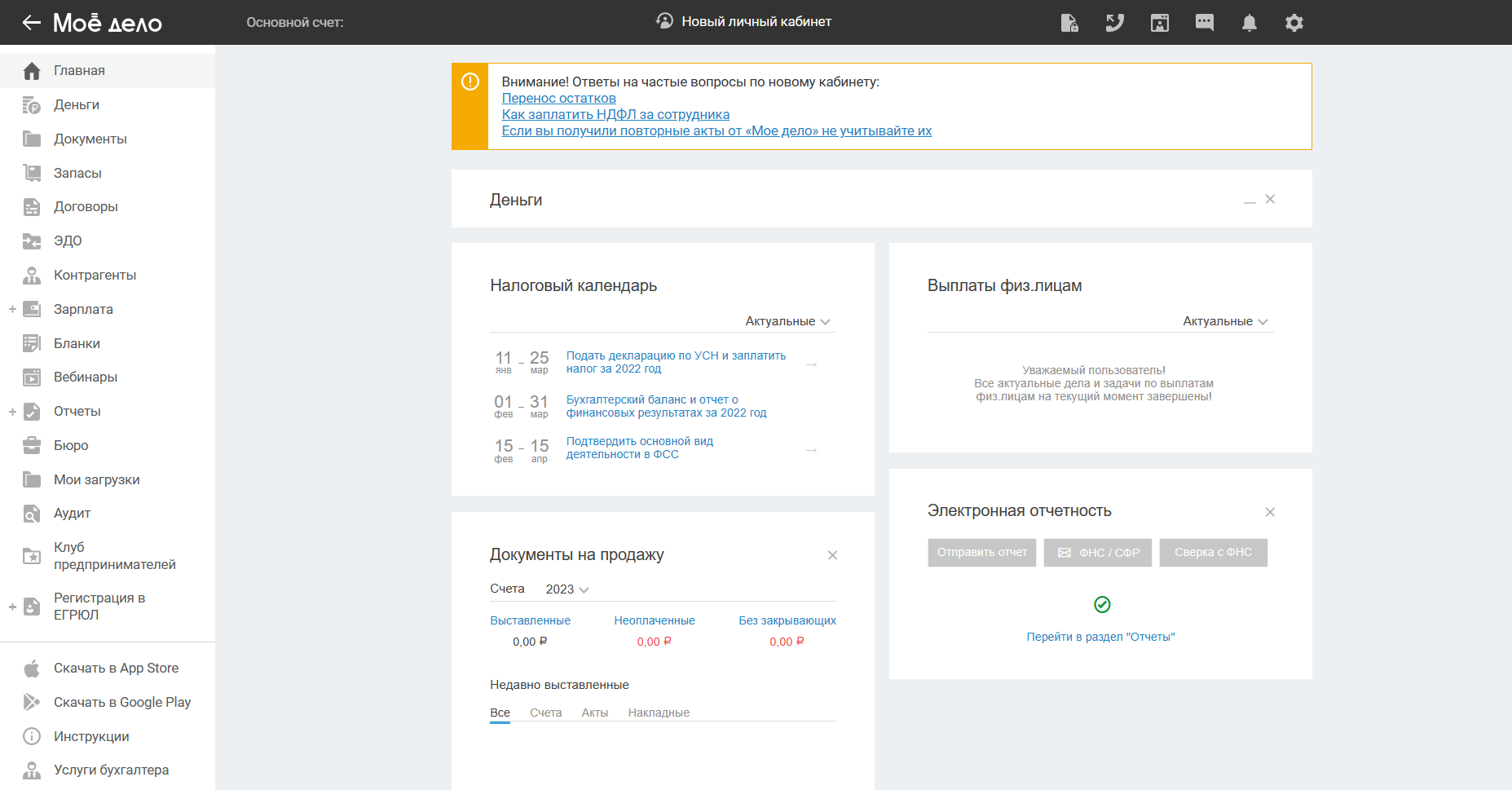Switch to the Акты tab

click(594, 713)
